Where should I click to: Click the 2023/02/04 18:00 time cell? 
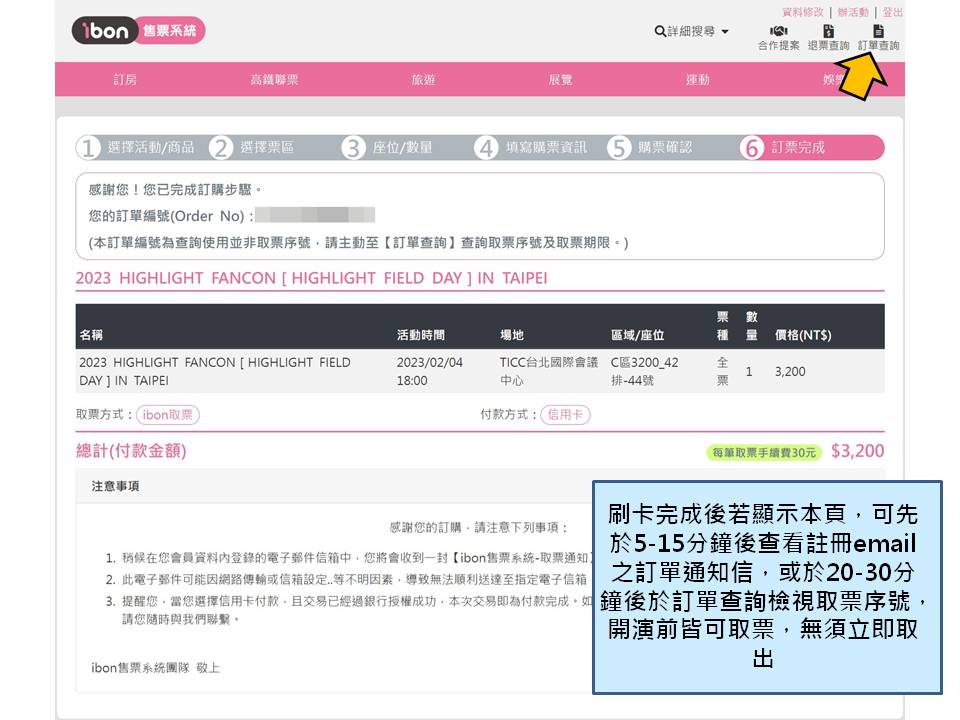click(430, 371)
